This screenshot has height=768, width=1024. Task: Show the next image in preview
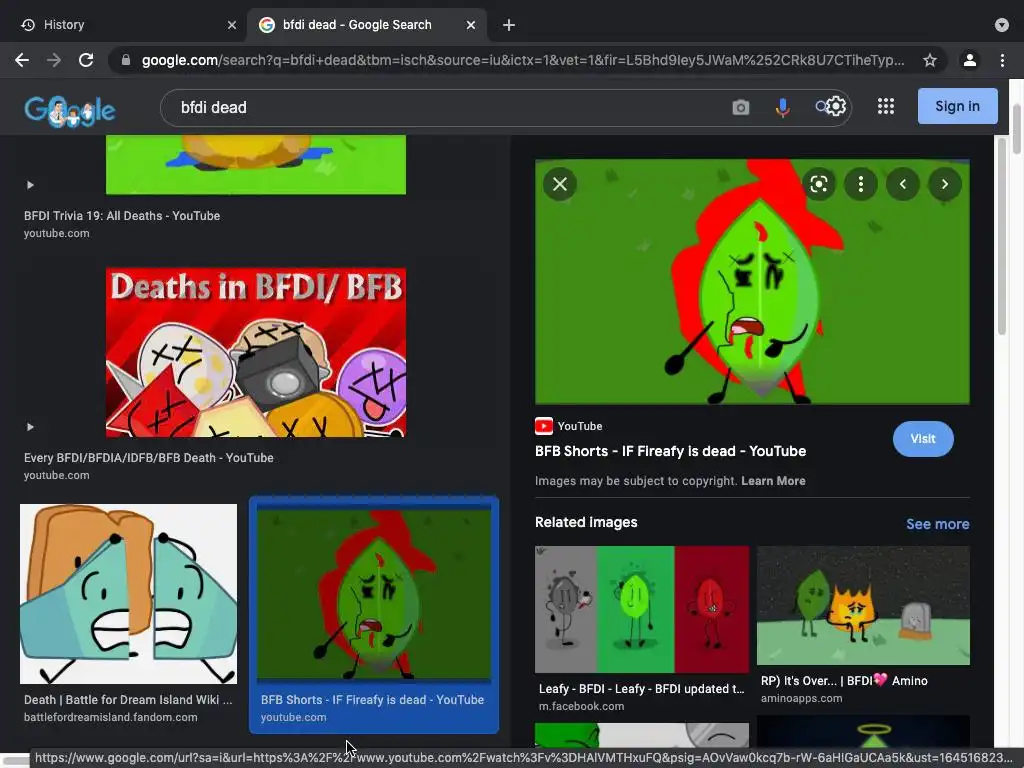pos(944,184)
